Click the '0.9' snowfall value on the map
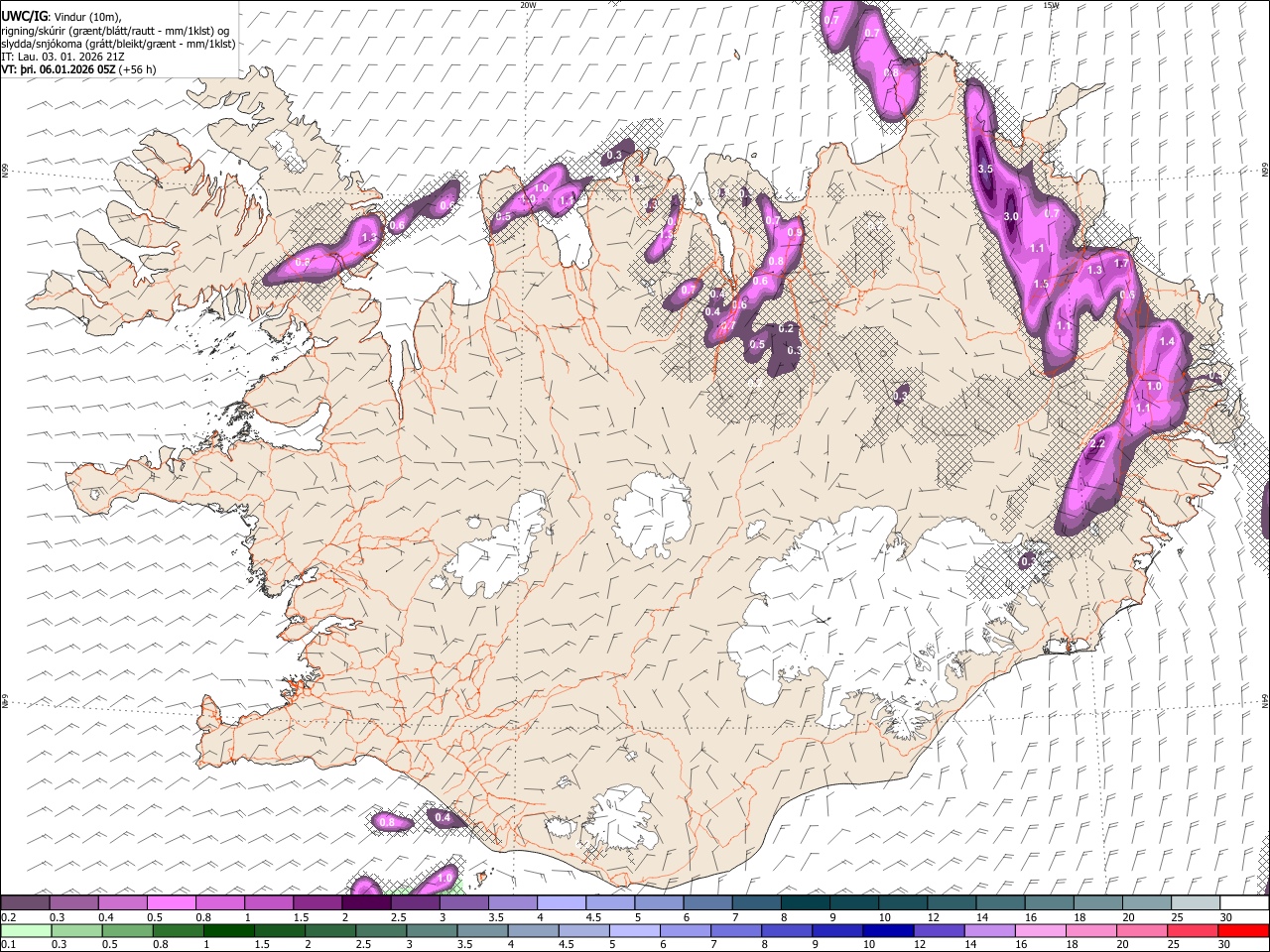The height and width of the screenshot is (952, 1270). click(x=794, y=232)
